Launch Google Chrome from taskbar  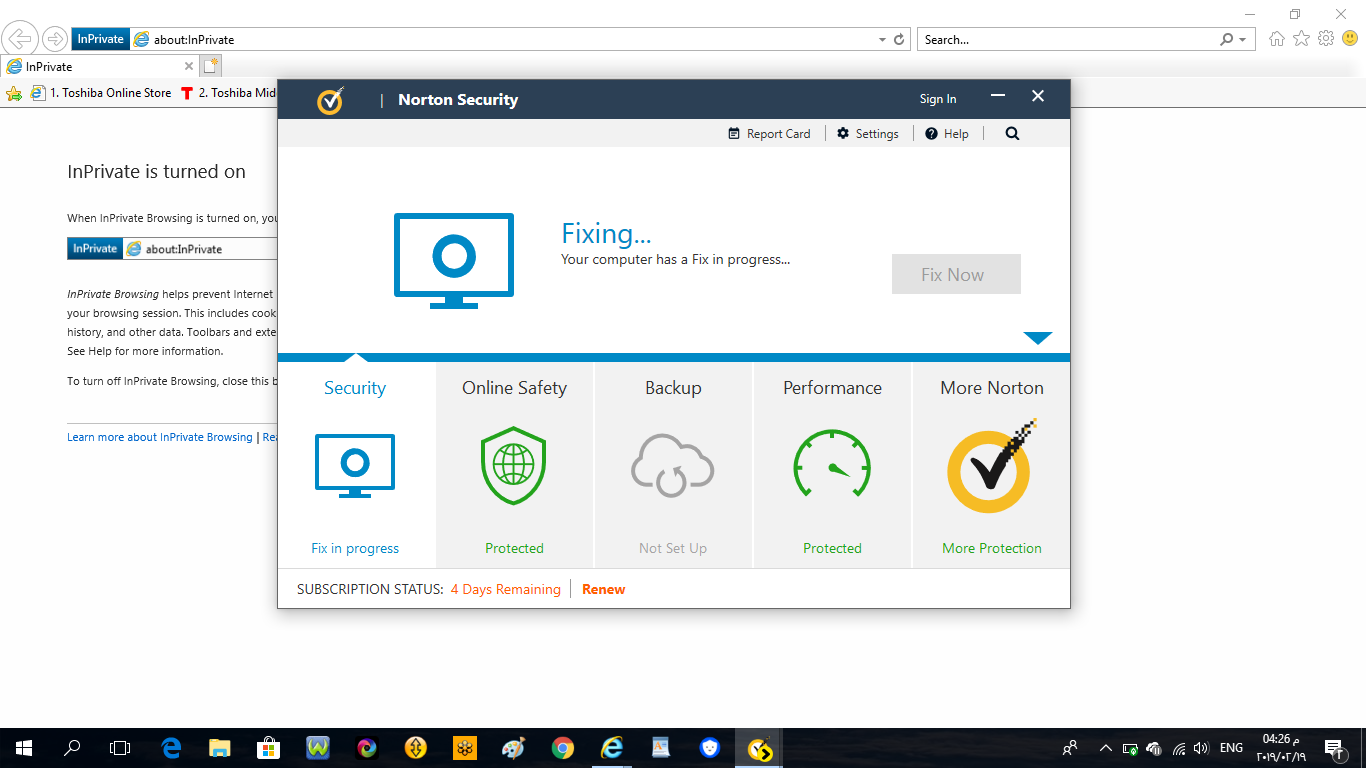pyautogui.click(x=563, y=747)
